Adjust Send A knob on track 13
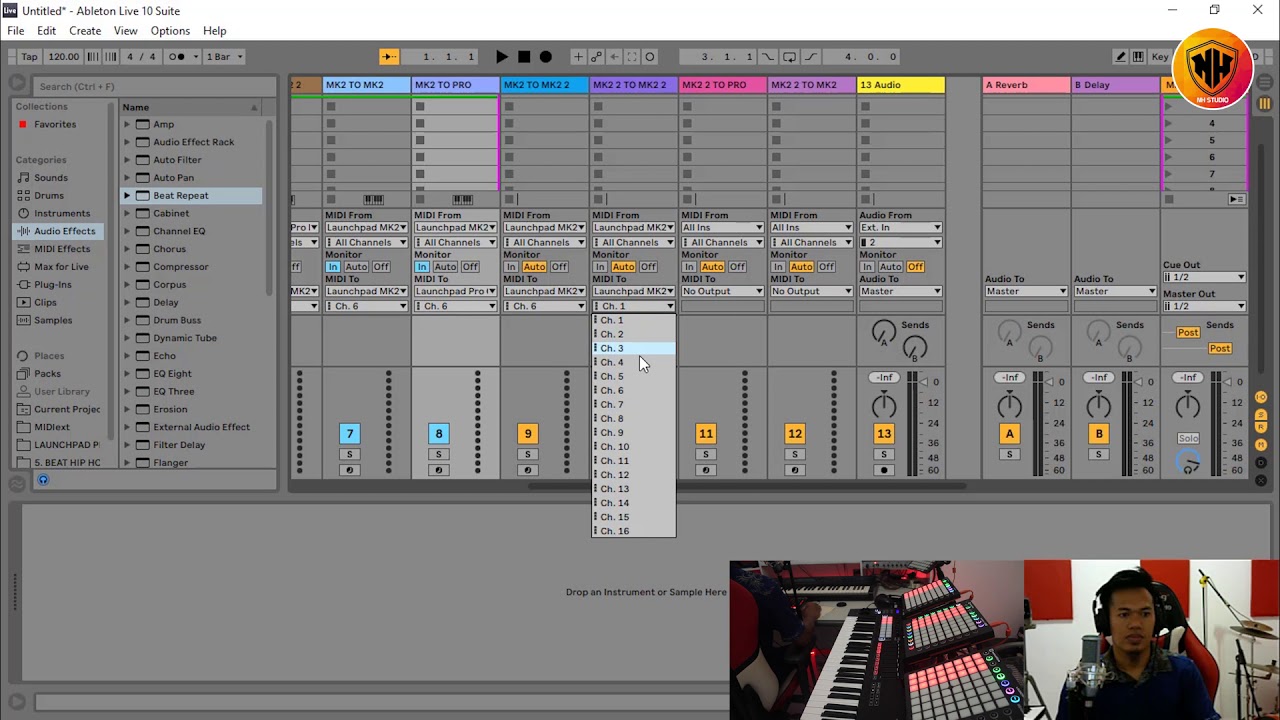 coord(884,333)
